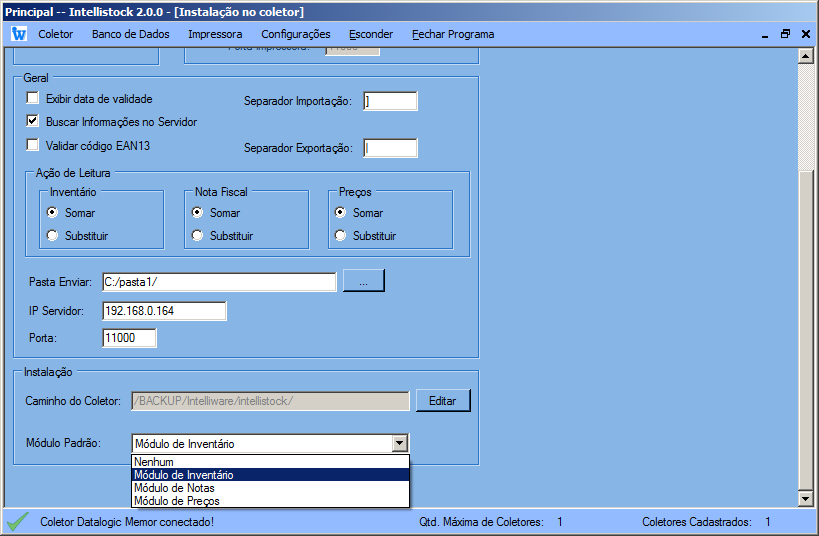Click the 'Coletores Cadastrados:' status label
819x536 pixels.
[x=696, y=522]
